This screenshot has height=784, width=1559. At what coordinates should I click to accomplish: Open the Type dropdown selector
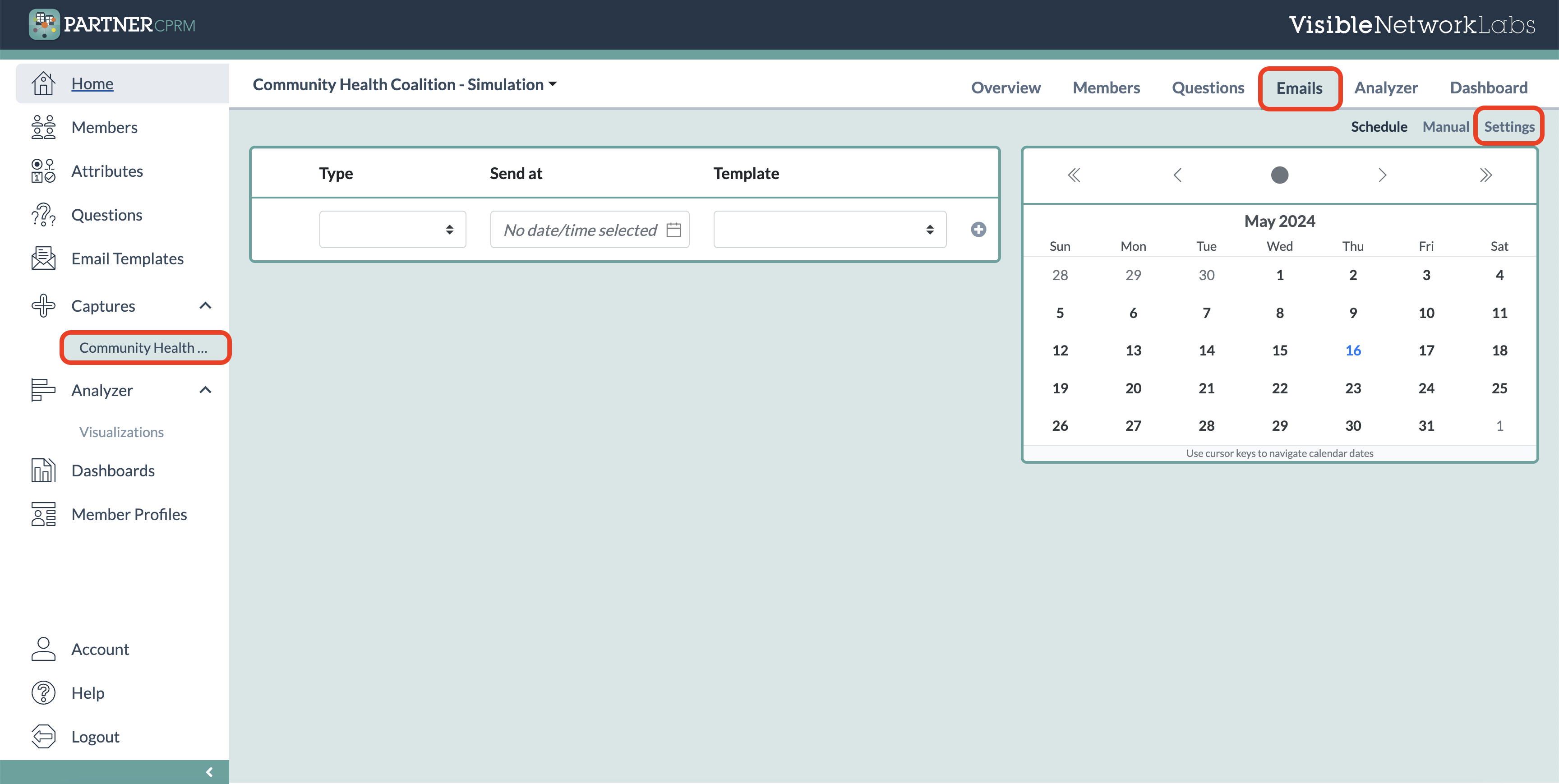pyautogui.click(x=392, y=230)
